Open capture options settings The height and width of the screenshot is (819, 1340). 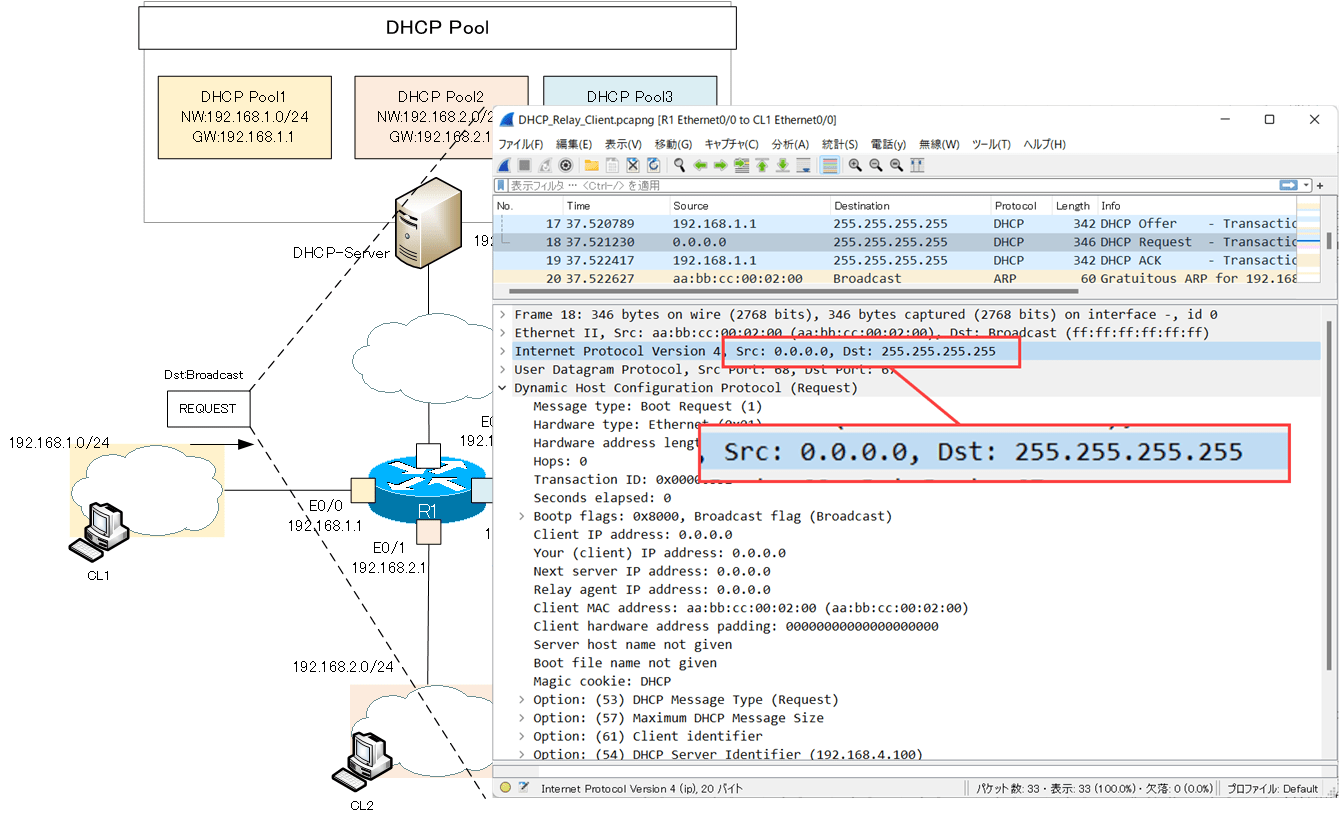point(565,166)
